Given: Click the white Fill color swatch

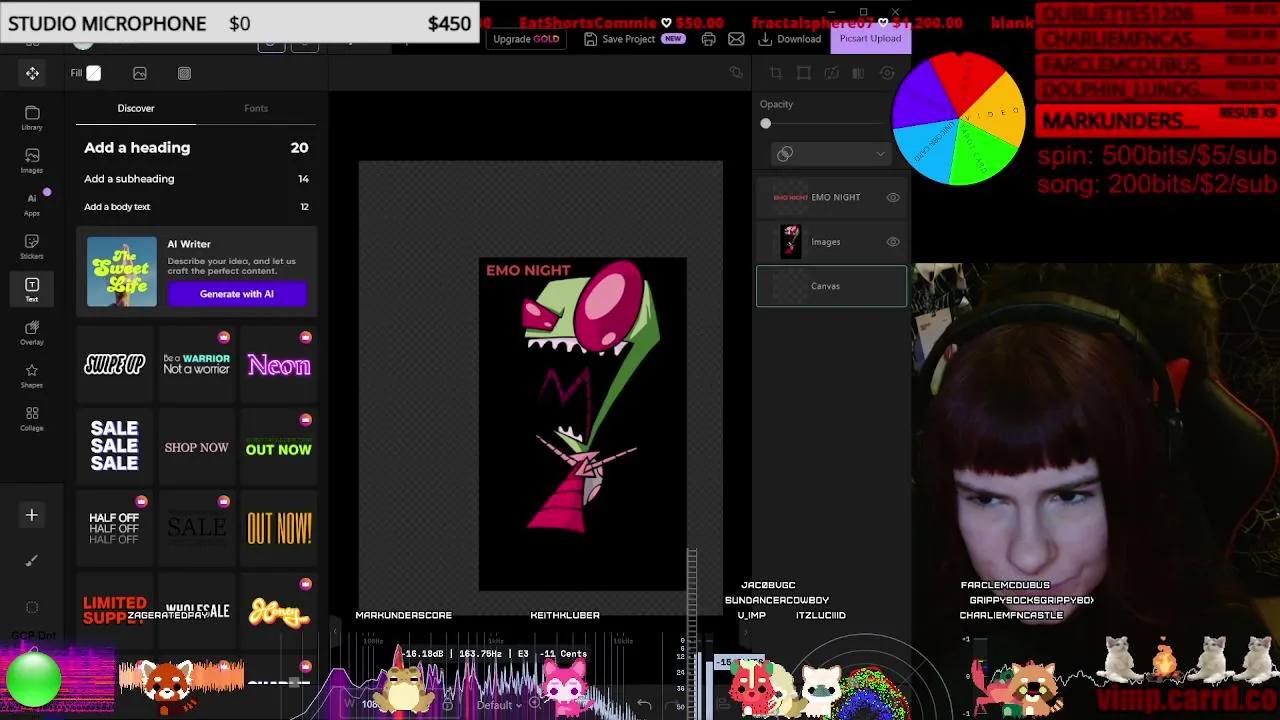Looking at the screenshot, I should [x=94, y=73].
